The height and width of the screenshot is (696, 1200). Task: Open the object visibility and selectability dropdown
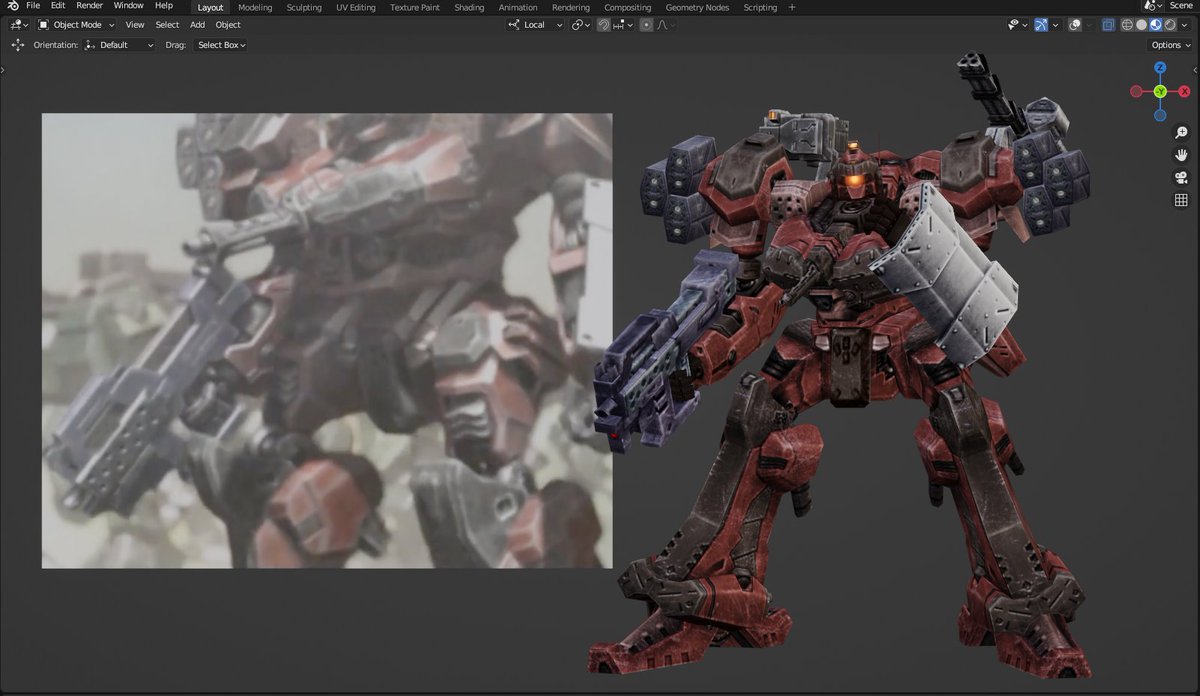[x=1018, y=25]
